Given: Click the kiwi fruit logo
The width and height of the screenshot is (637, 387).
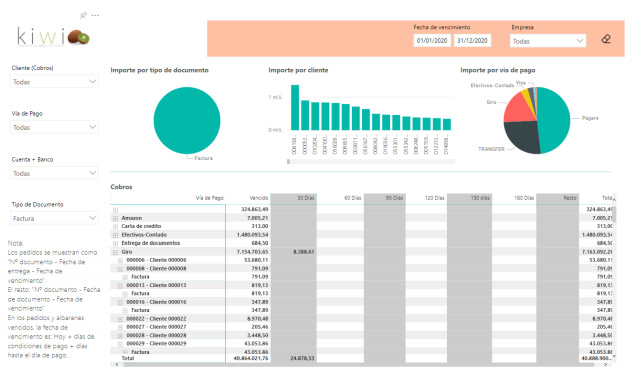Looking at the screenshot, I should click(78, 37).
